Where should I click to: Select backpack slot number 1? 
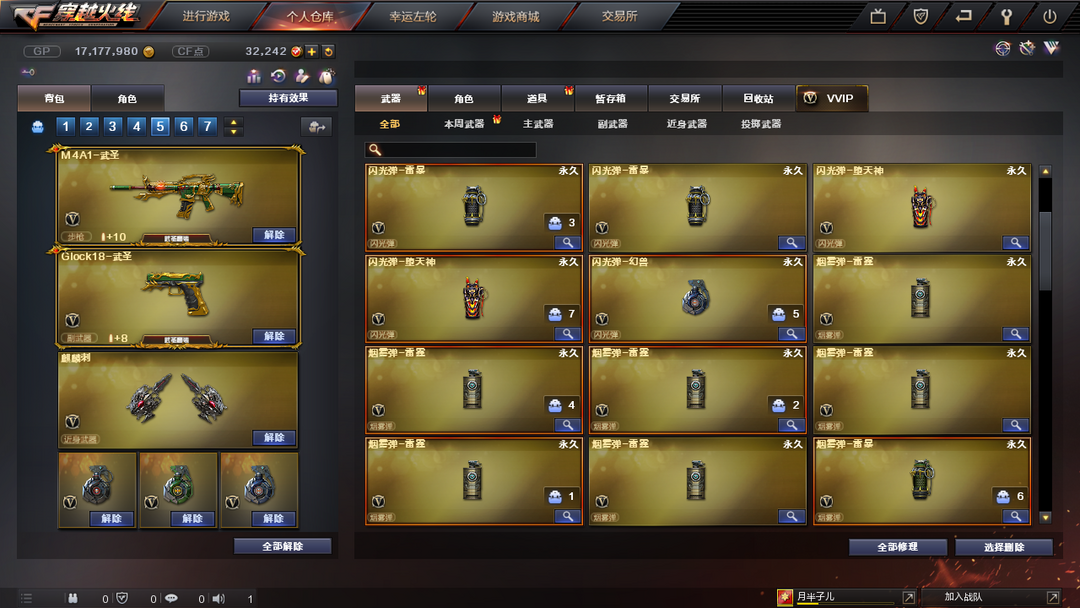click(65, 126)
